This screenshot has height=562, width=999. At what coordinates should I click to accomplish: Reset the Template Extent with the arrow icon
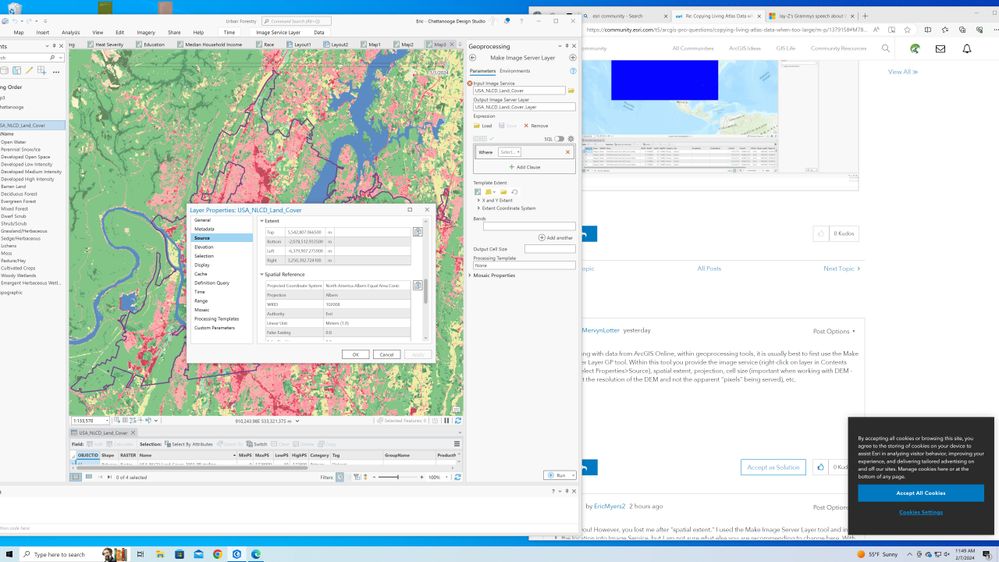[x=514, y=192]
